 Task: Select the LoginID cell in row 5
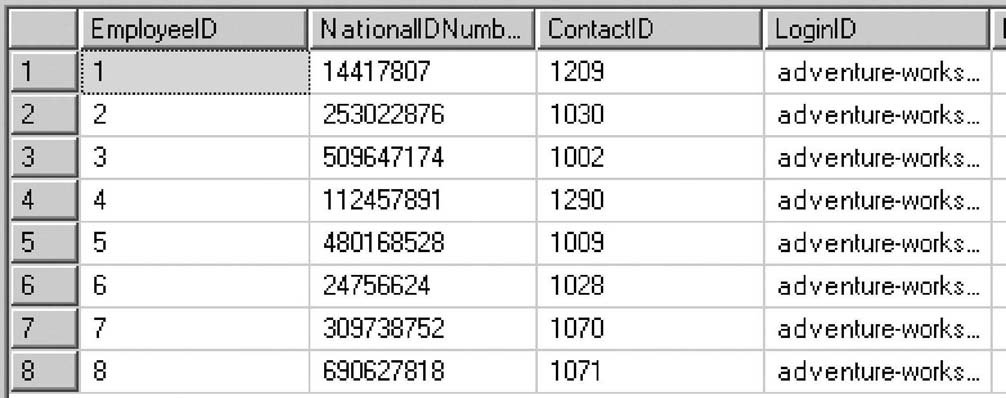878,243
